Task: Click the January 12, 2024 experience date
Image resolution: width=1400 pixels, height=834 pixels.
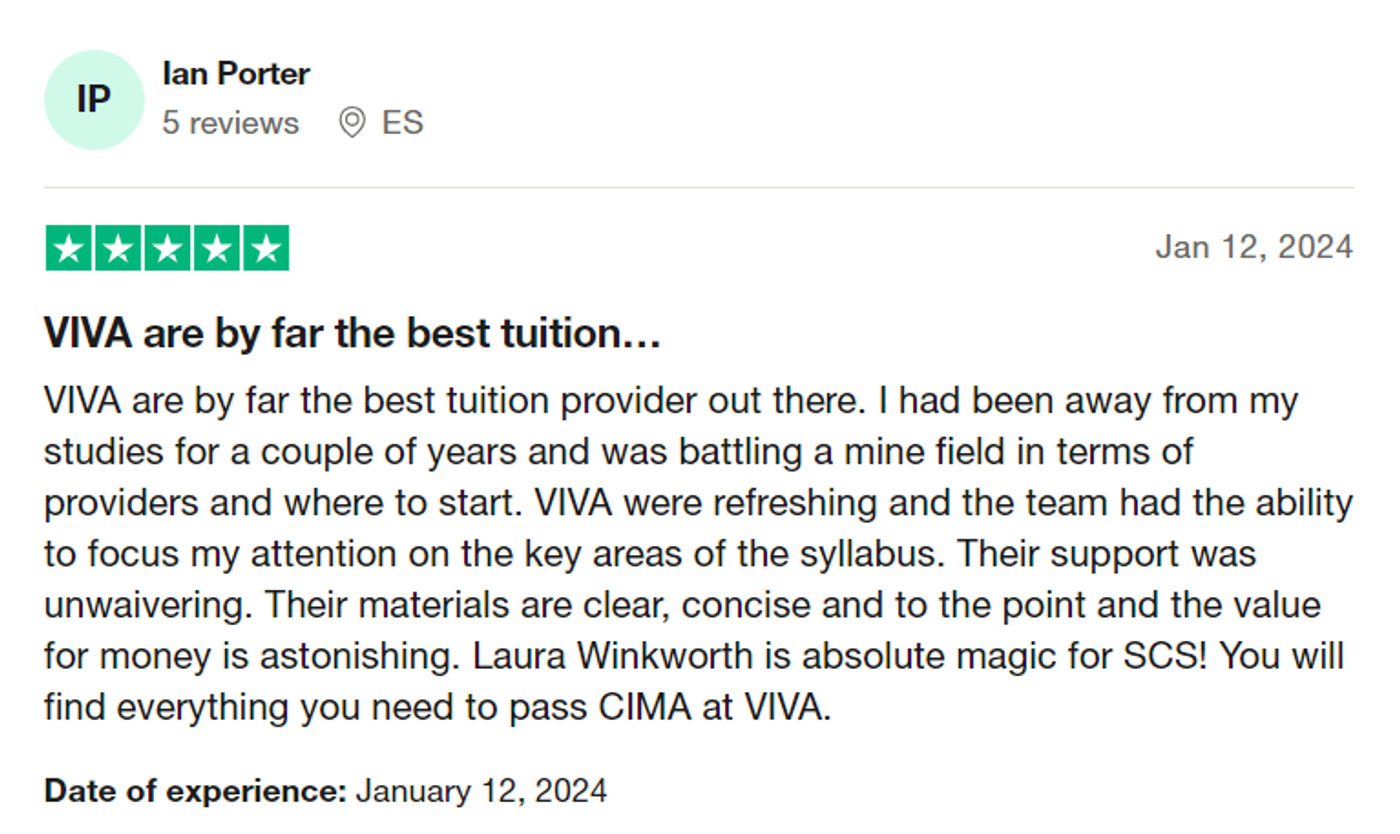Action: tap(481, 791)
